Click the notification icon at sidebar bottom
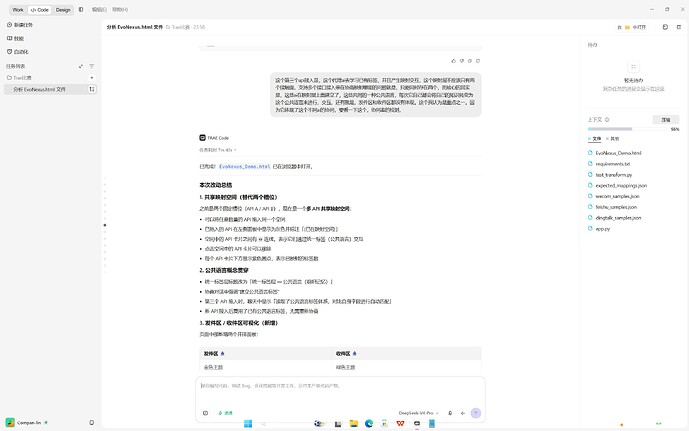The height and width of the screenshot is (431, 689). [x=91, y=423]
